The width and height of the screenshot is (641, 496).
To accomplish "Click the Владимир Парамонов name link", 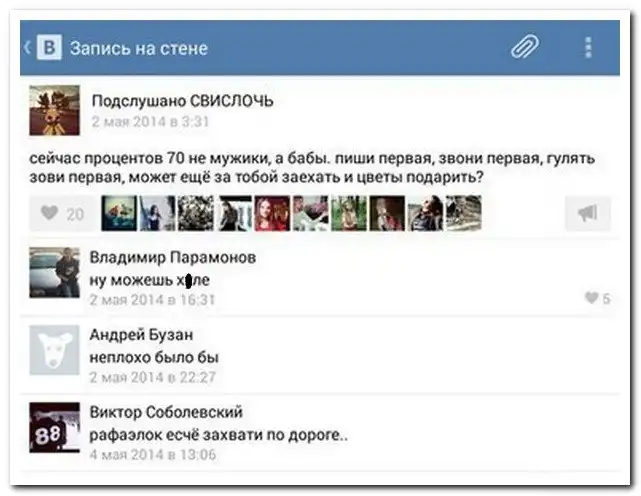I will 172,258.
